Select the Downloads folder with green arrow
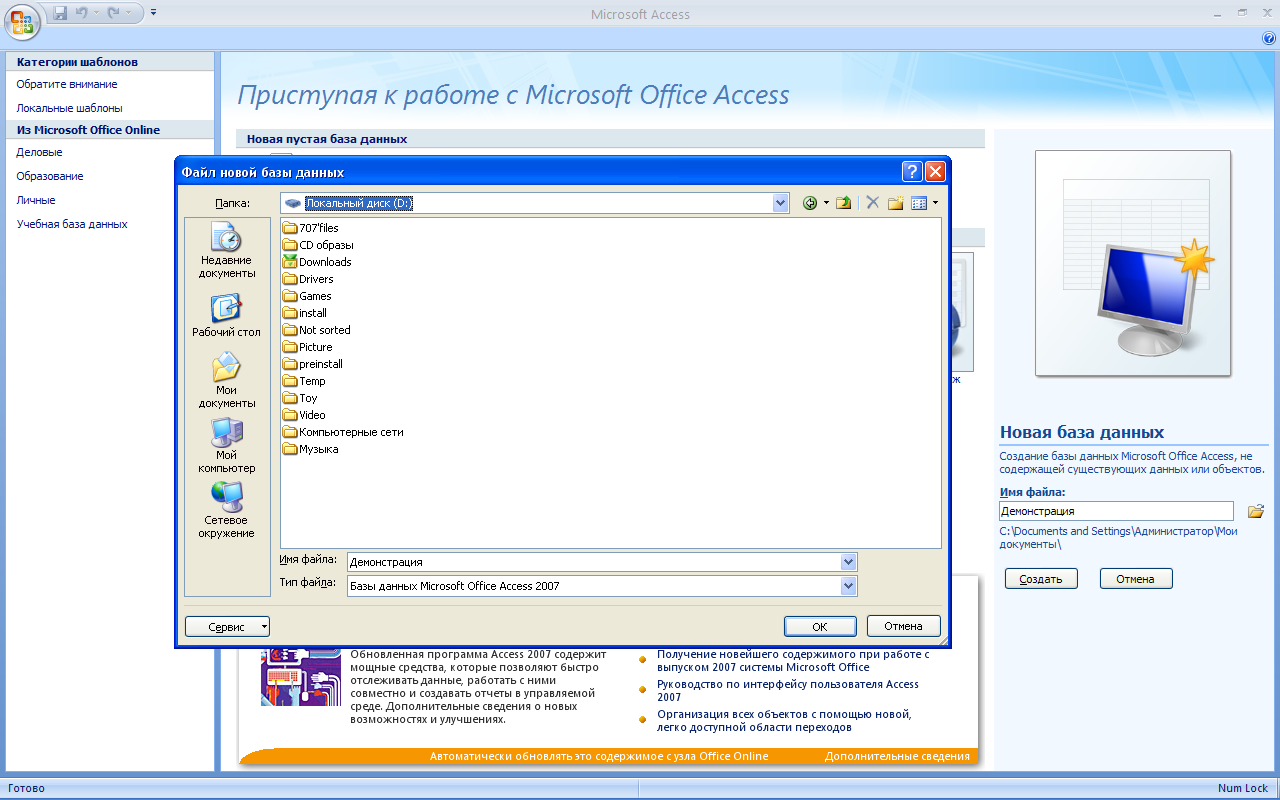1280x800 pixels. (x=317, y=262)
